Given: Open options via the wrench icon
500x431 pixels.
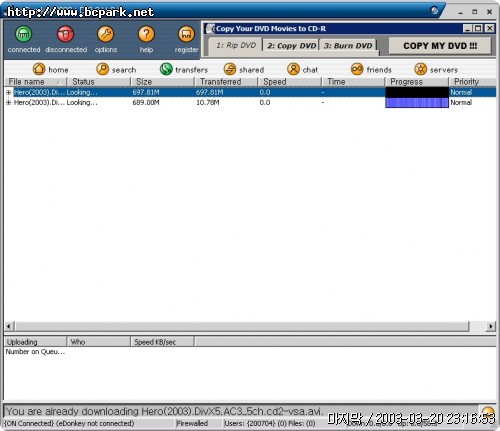Looking at the screenshot, I should (106, 34).
